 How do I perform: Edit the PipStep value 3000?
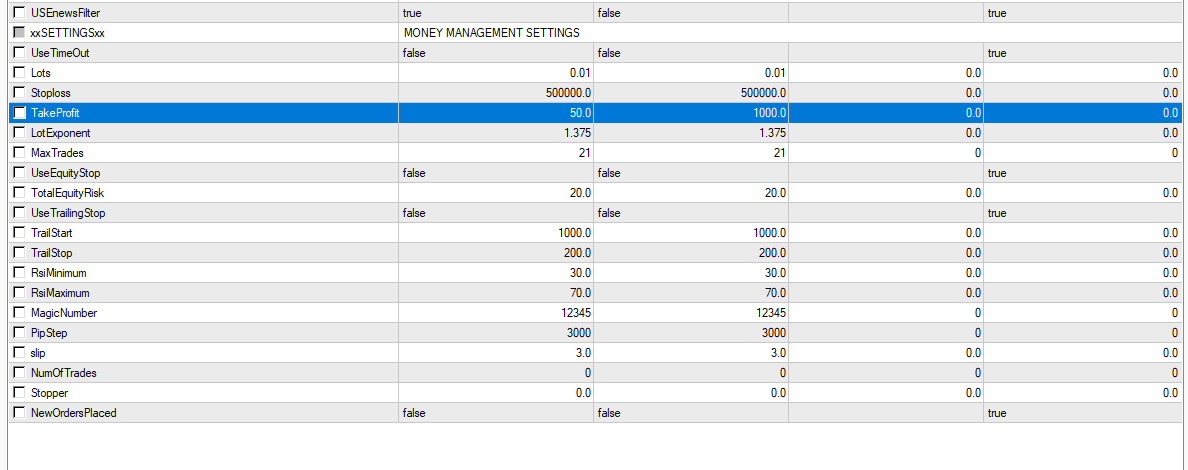click(x=495, y=333)
